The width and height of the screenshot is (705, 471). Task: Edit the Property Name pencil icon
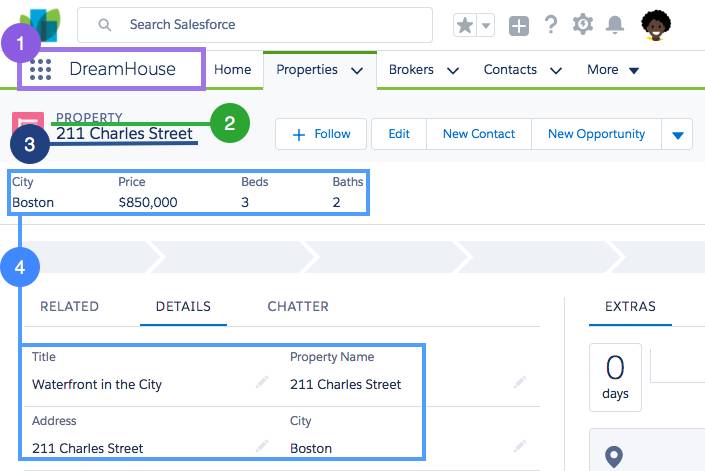(520, 382)
